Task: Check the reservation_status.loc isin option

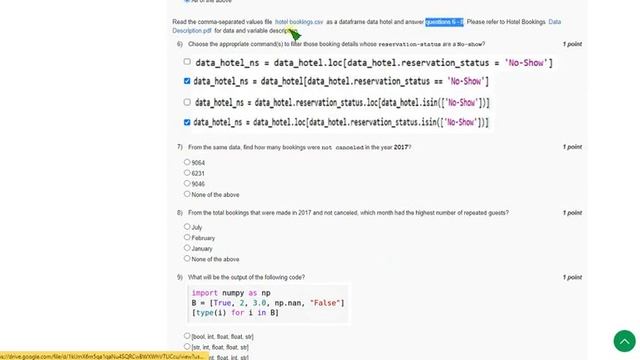Action: click(x=187, y=102)
